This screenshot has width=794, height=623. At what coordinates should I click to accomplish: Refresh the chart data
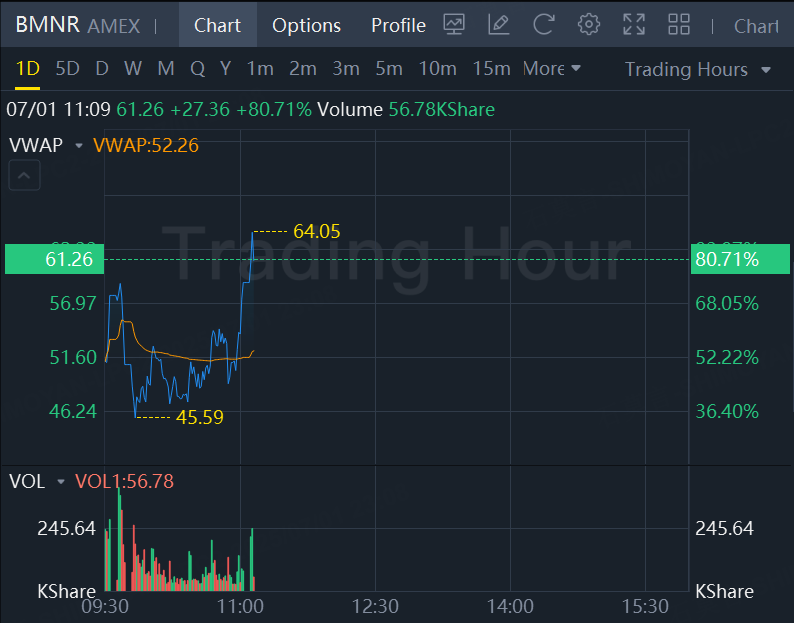click(544, 25)
